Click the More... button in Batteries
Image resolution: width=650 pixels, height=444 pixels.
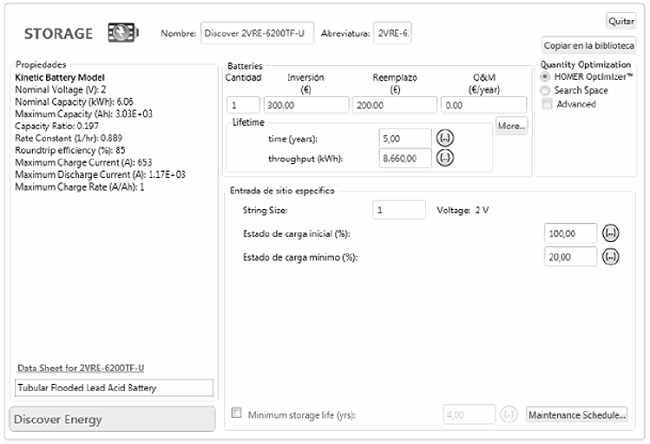(511, 126)
